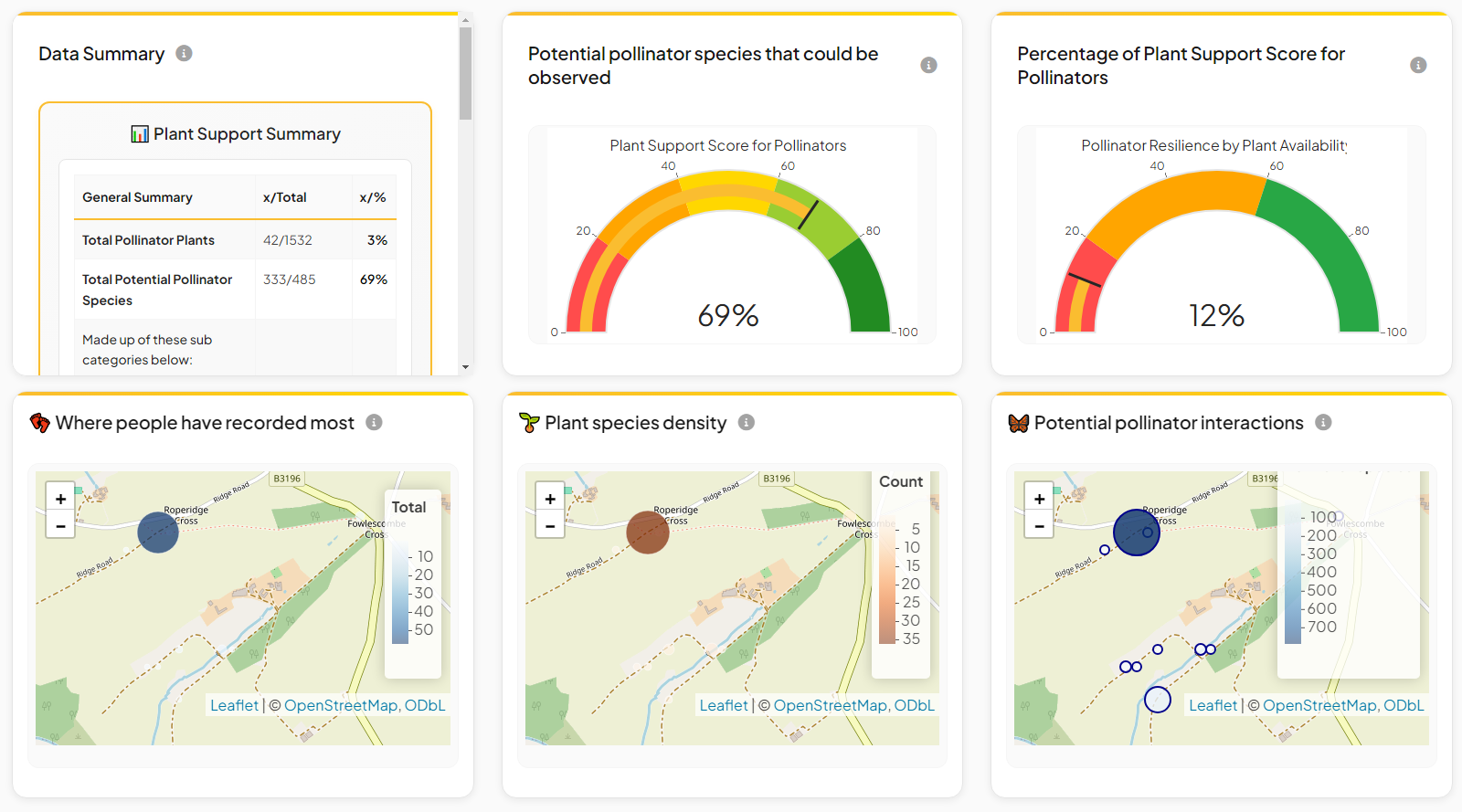This screenshot has width=1462, height=812.
Task: Open info icon for Potential pollinator species panel
Action: point(928,65)
